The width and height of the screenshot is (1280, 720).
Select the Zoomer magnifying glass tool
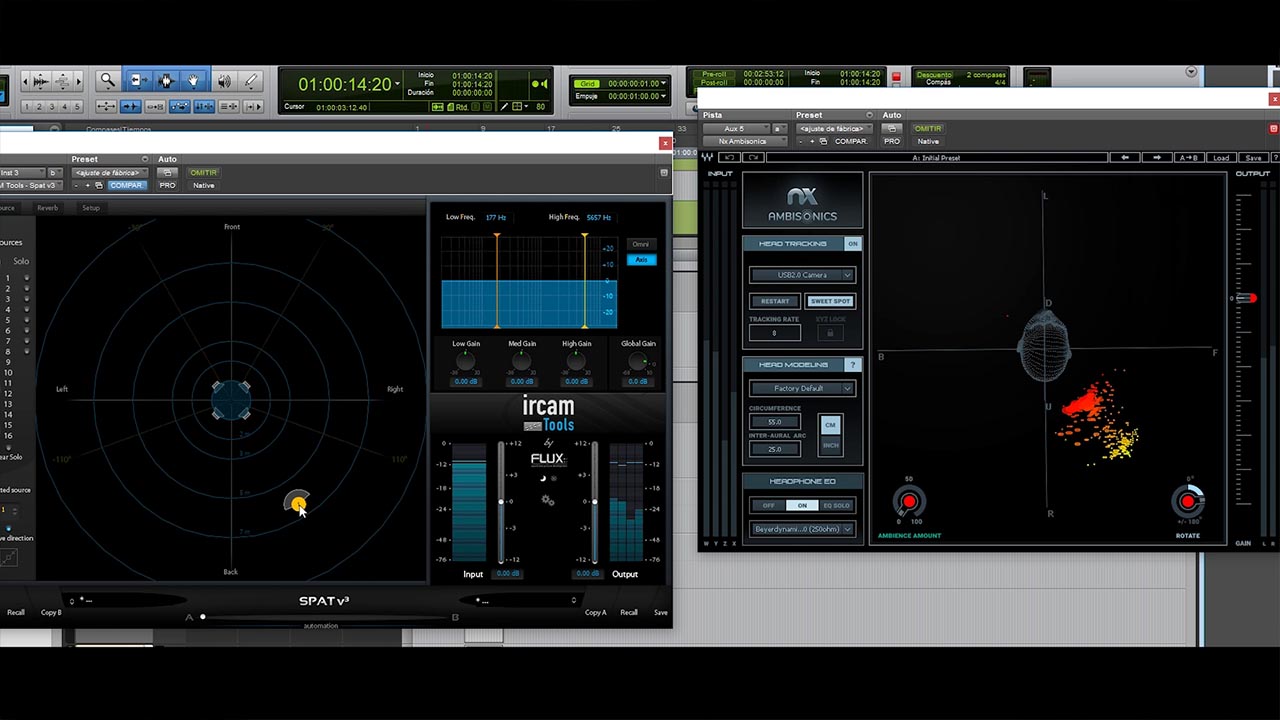[108, 81]
